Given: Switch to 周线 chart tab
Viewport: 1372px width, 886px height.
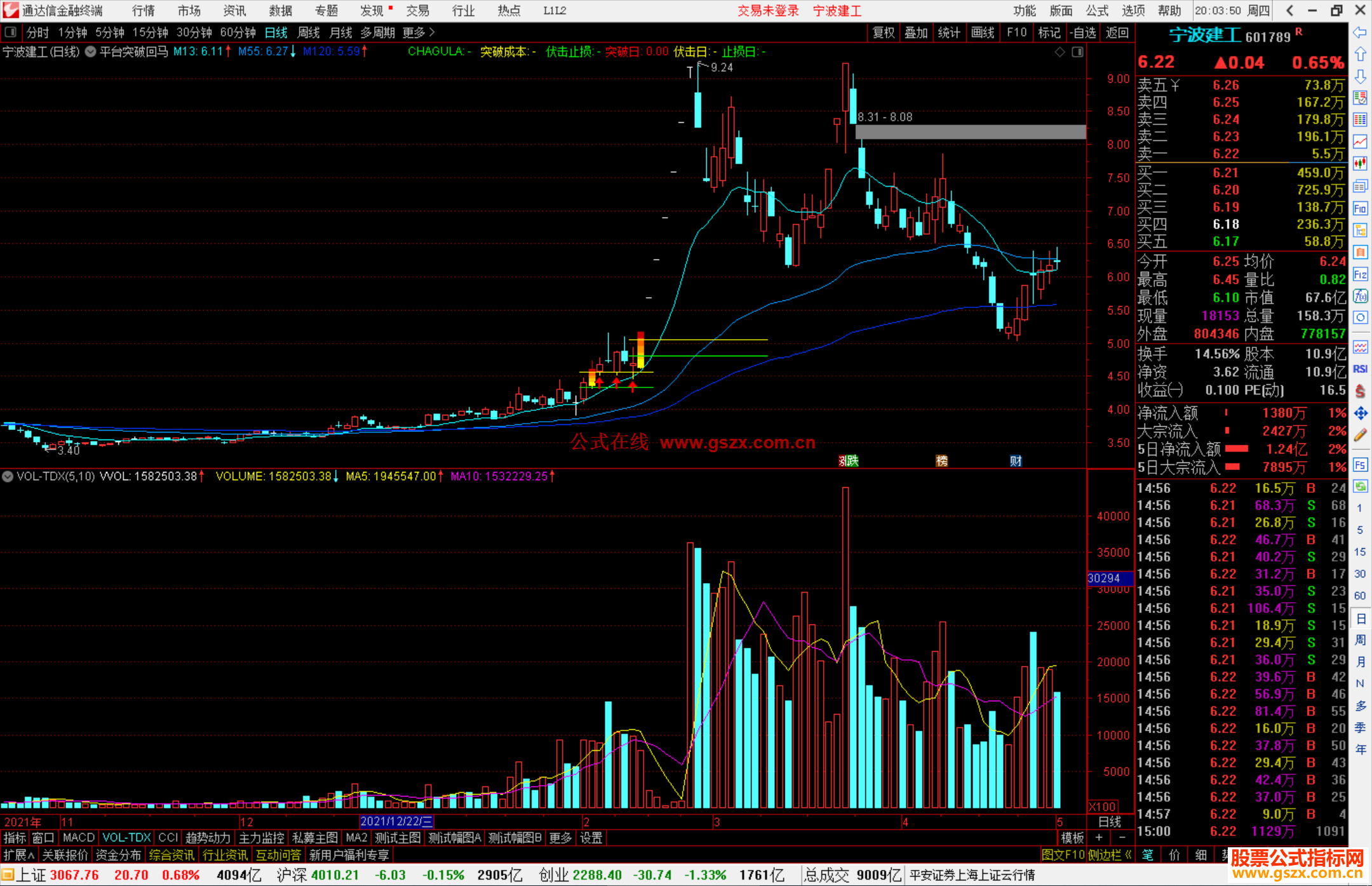Looking at the screenshot, I should coord(309,32).
